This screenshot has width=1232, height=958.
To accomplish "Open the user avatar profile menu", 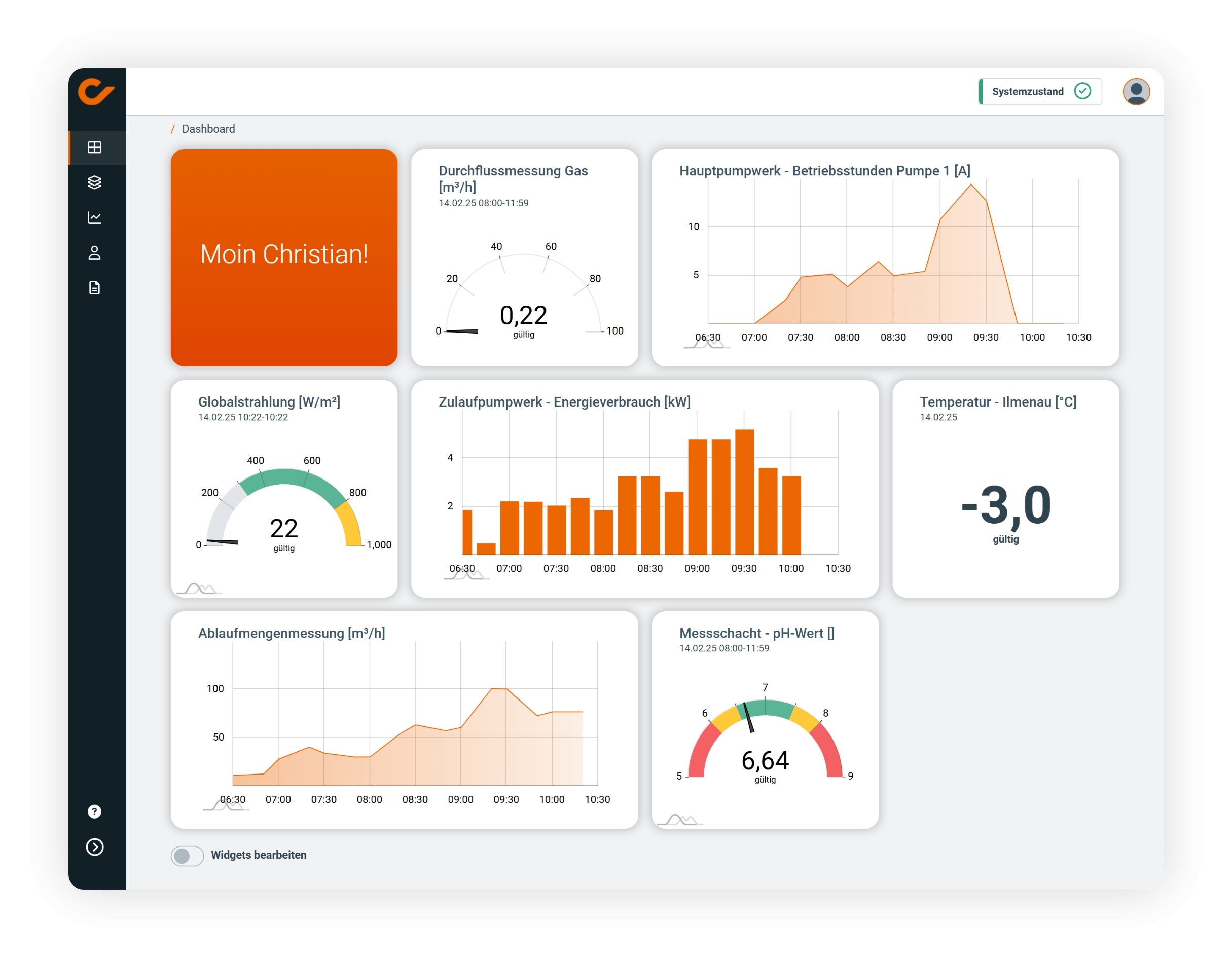I will [x=1136, y=91].
